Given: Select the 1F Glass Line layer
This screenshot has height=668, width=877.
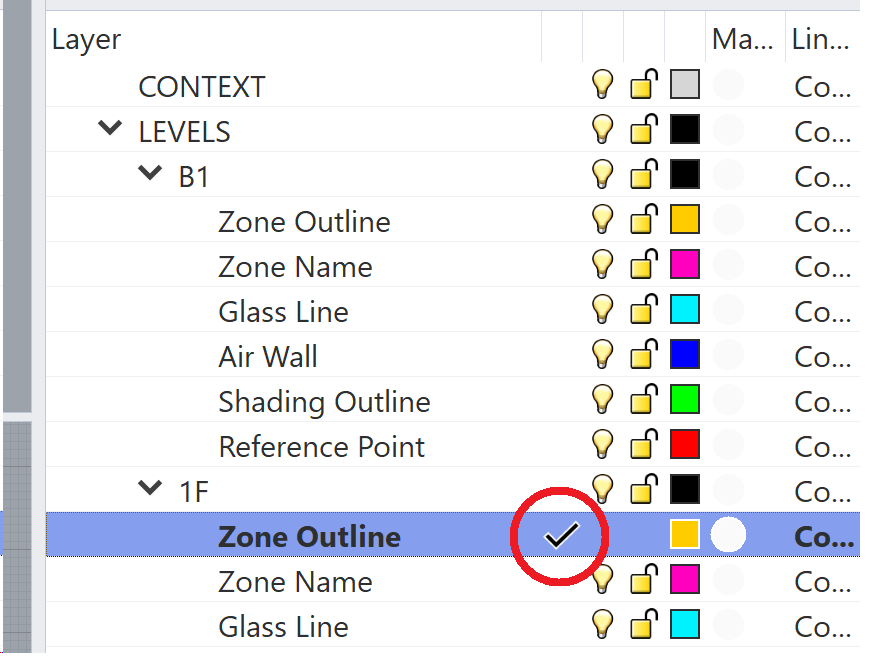Looking at the screenshot, I should [x=283, y=627].
